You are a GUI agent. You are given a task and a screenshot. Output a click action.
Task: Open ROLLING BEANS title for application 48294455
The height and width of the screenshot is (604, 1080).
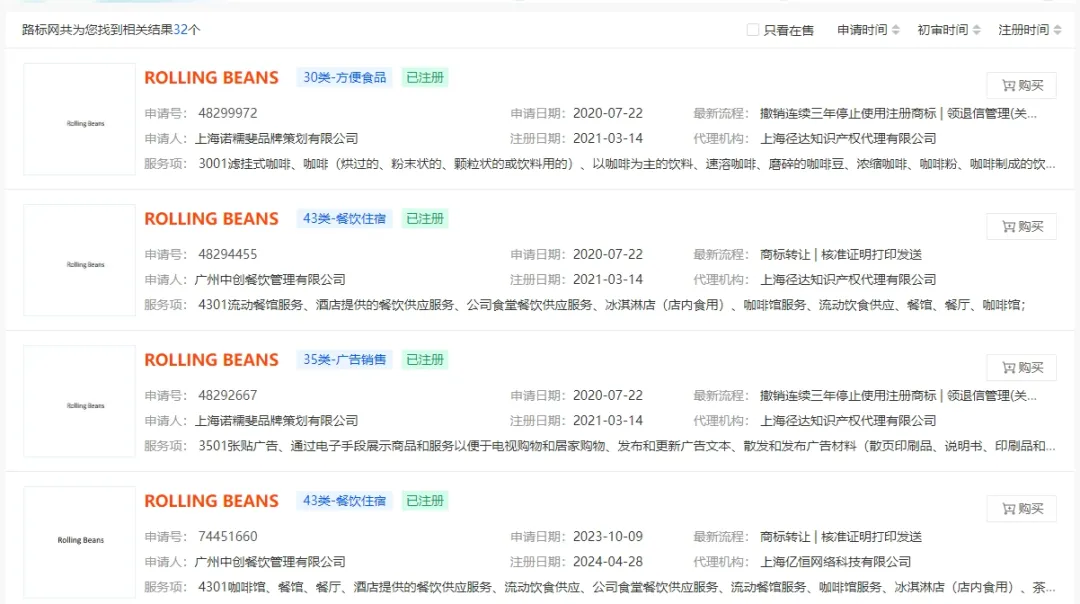(x=211, y=219)
